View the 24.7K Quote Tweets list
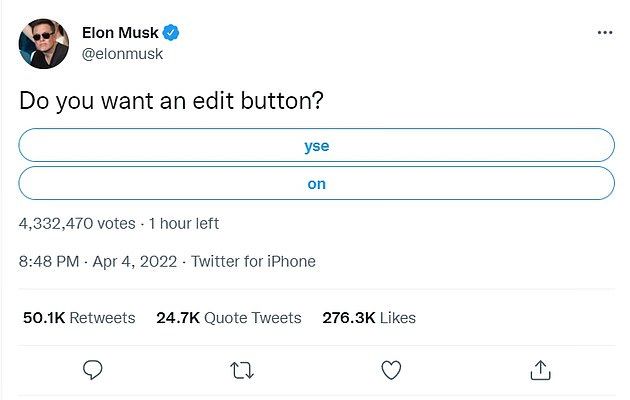Viewport: 630px width, 400px height. [229, 318]
